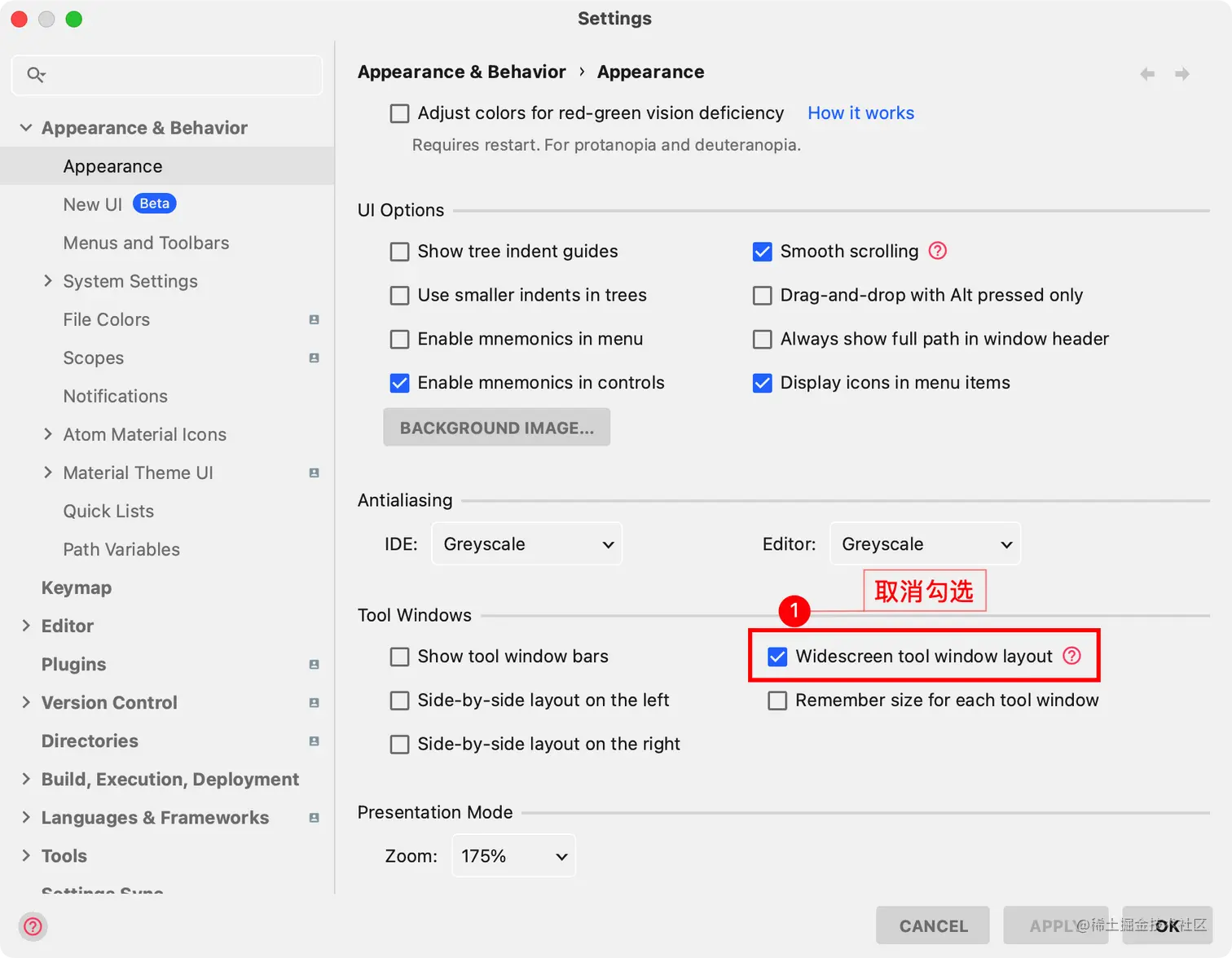Enable Adjust colors for red-green vision deficiency
1232x958 pixels.
click(x=399, y=113)
